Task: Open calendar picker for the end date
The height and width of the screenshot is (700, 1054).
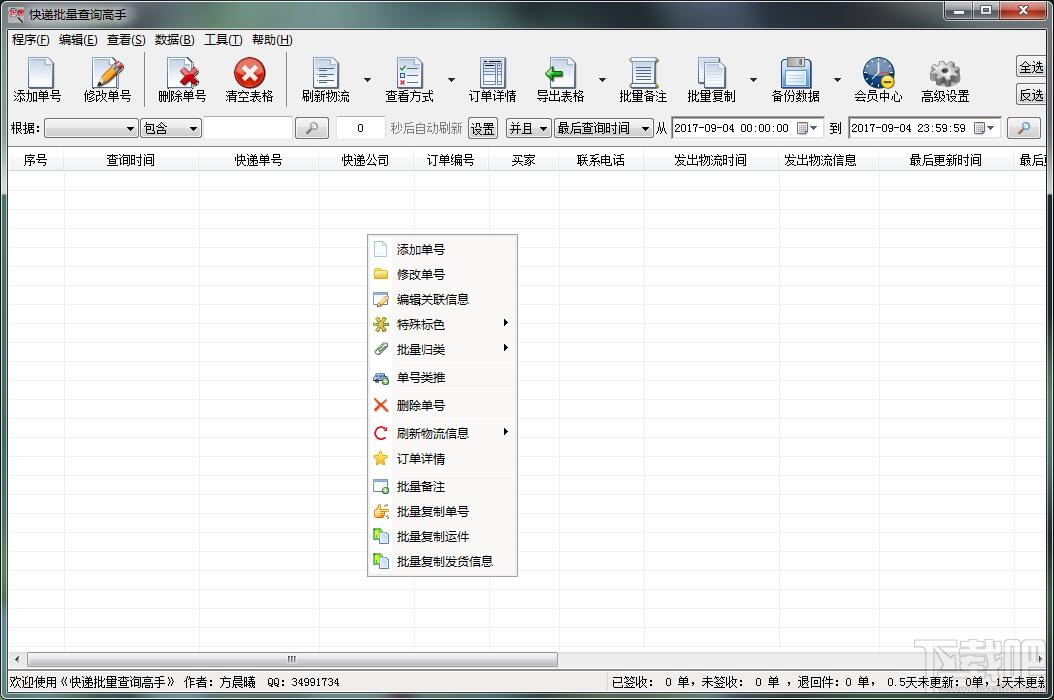Action: coord(984,128)
